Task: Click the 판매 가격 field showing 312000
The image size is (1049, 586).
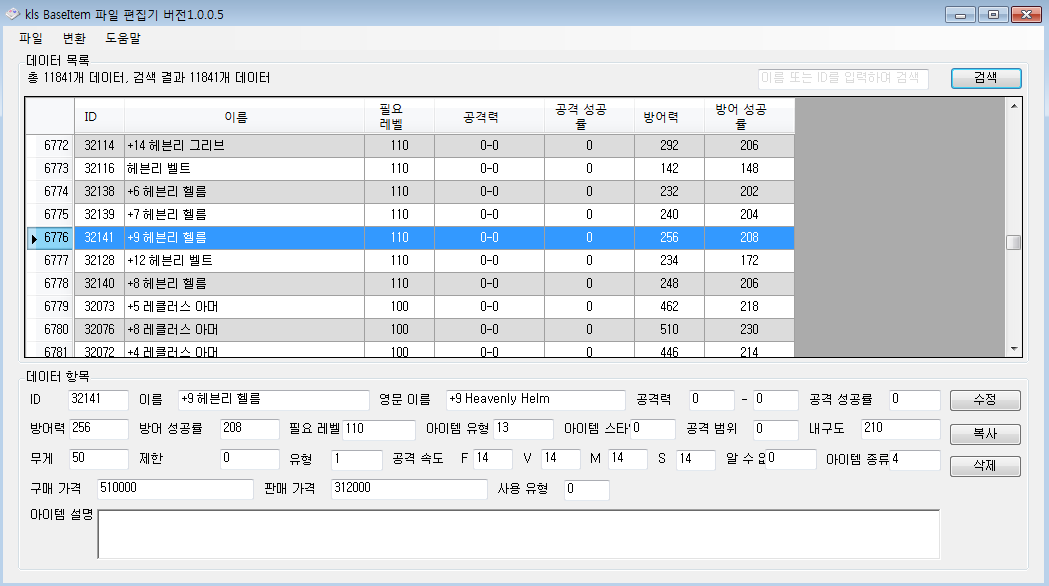Action: [x=409, y=489]
